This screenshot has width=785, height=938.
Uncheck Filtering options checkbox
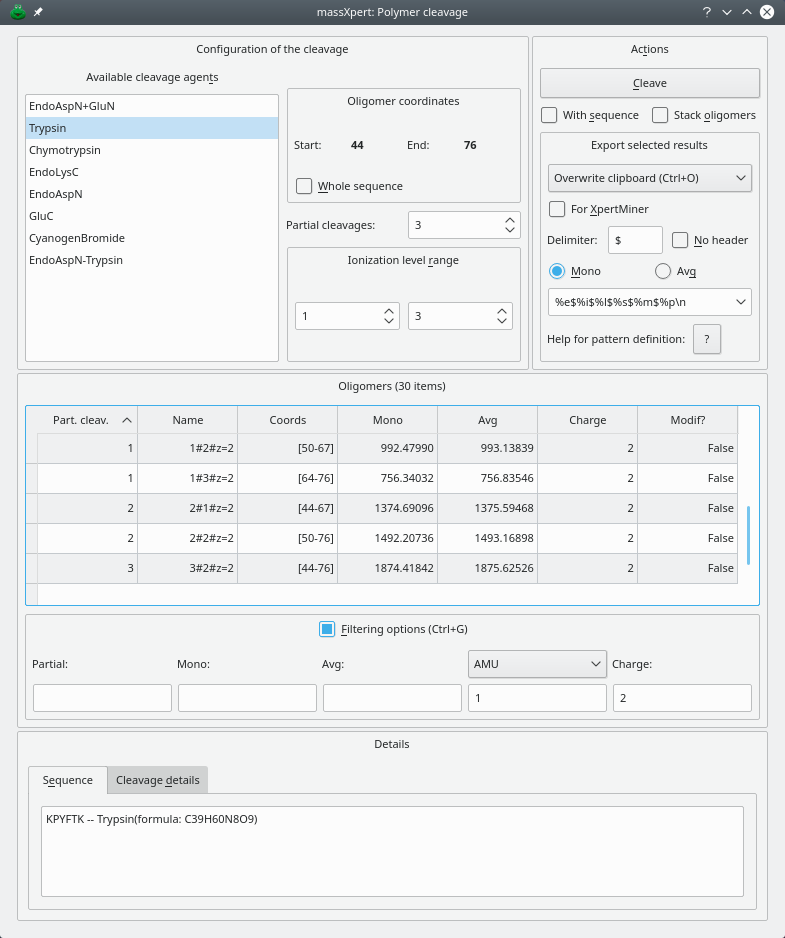pos(327,629)
